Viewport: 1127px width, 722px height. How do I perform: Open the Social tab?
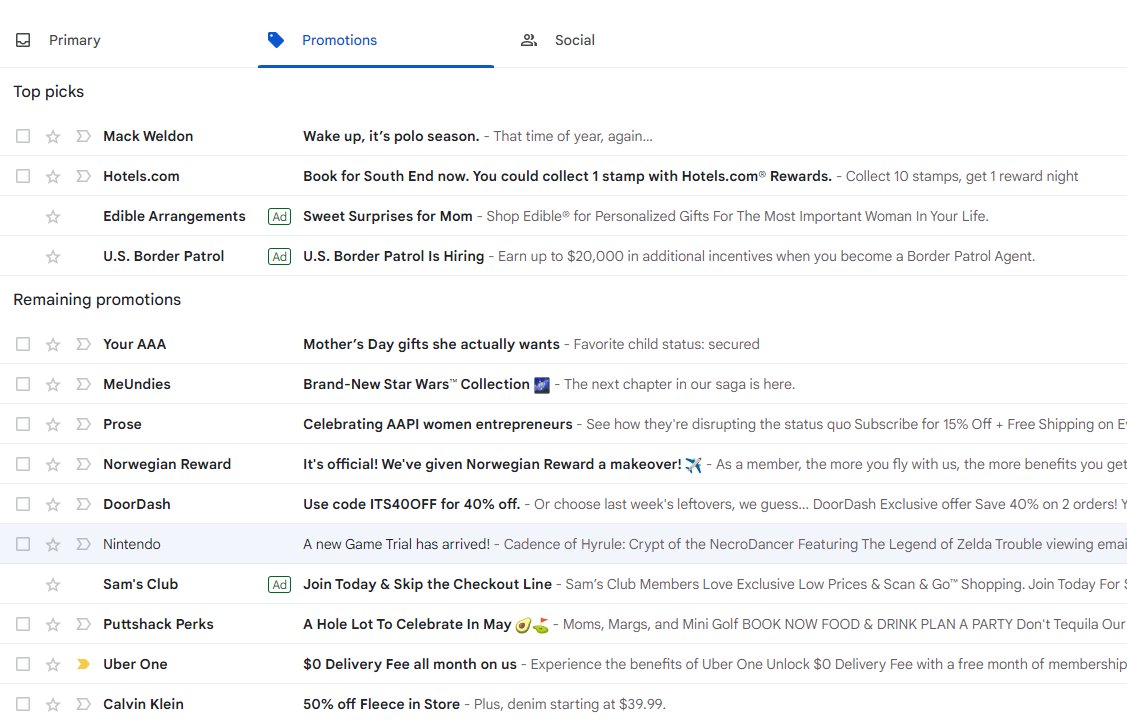pos(575,40)
